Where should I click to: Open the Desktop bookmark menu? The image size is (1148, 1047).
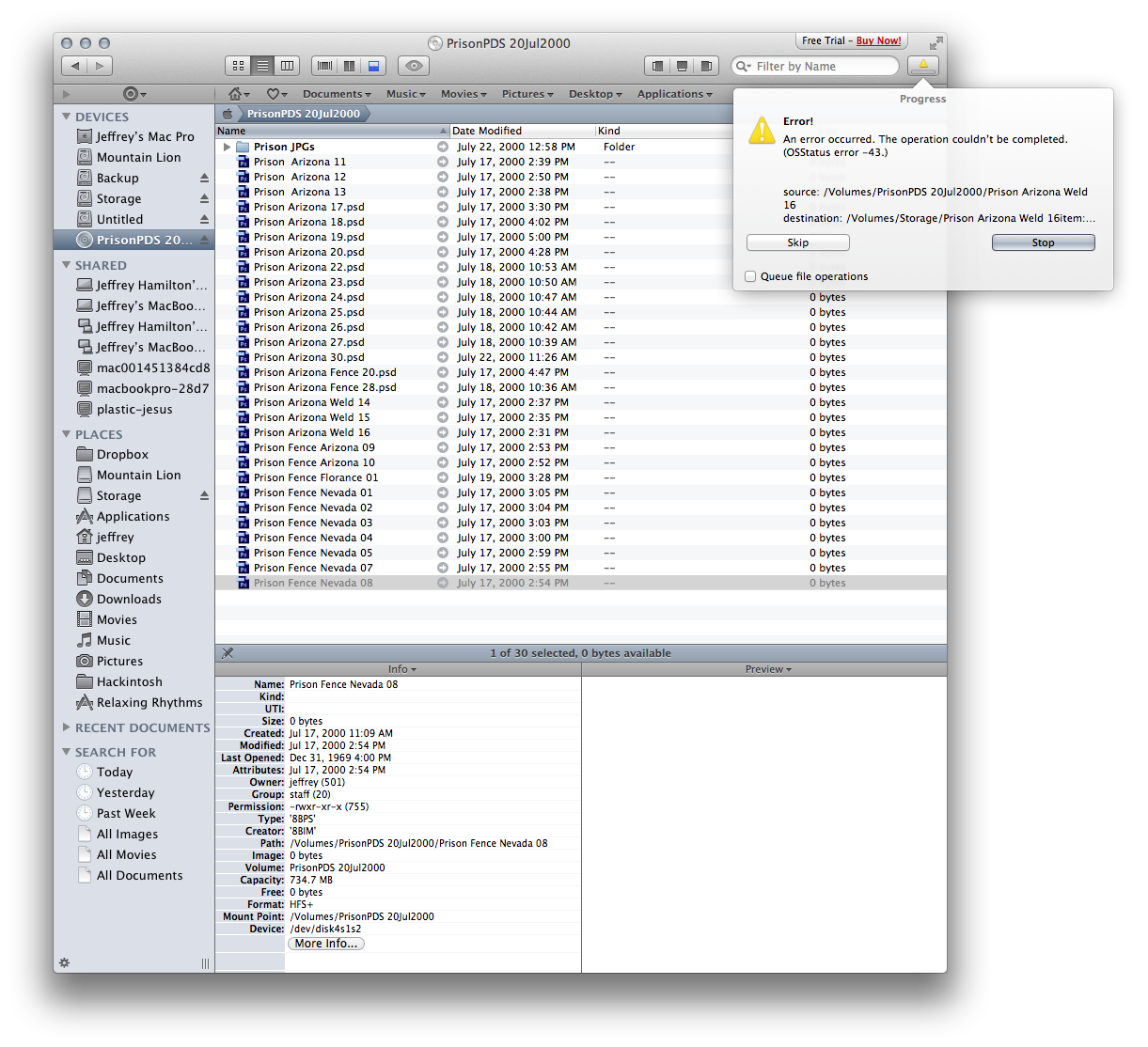[x=595, y=94]
